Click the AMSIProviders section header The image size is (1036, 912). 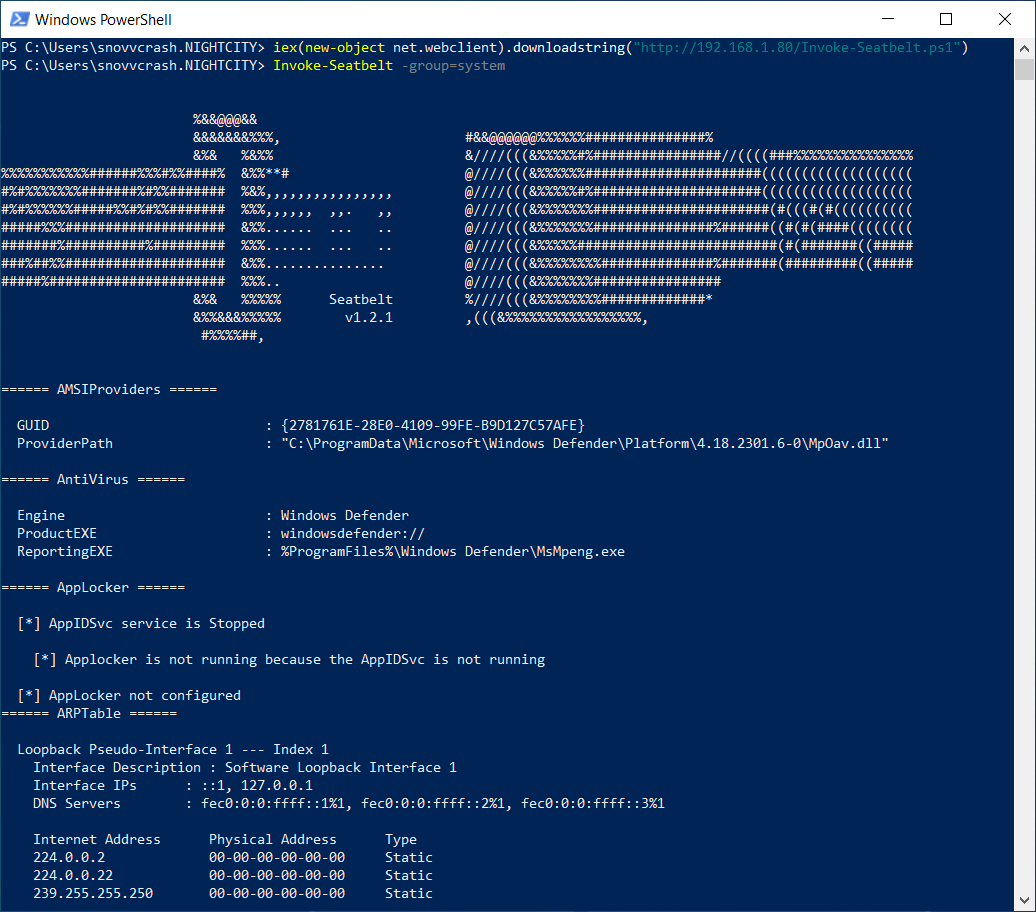(109, 389)
